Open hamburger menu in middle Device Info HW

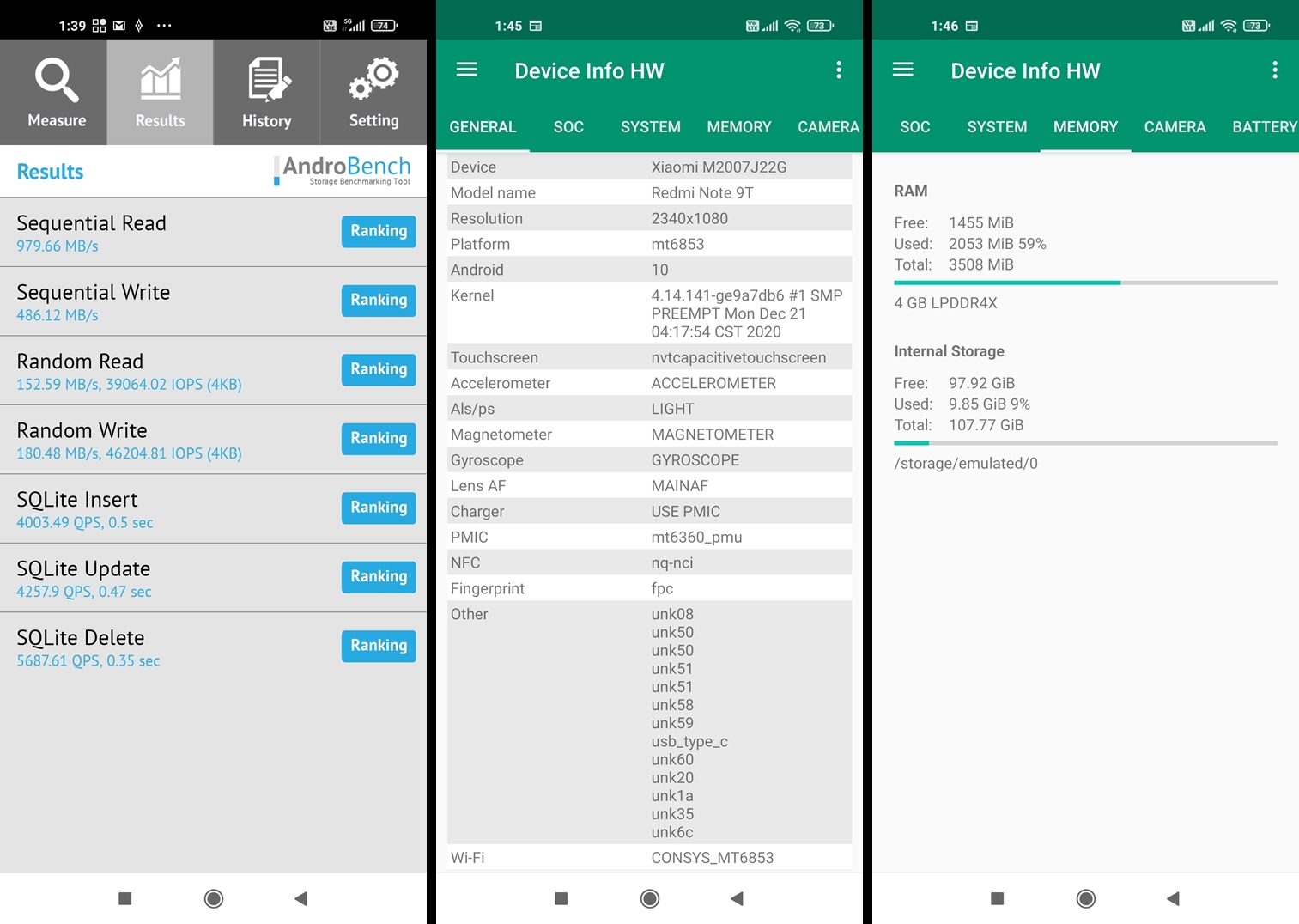click(466, 70)
